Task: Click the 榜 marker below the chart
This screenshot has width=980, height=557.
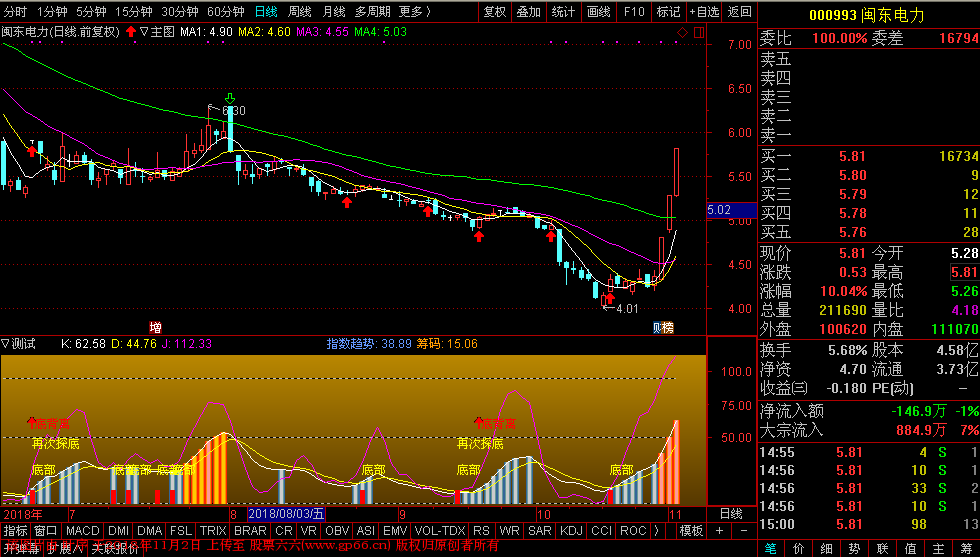Action: pos(668,328)
